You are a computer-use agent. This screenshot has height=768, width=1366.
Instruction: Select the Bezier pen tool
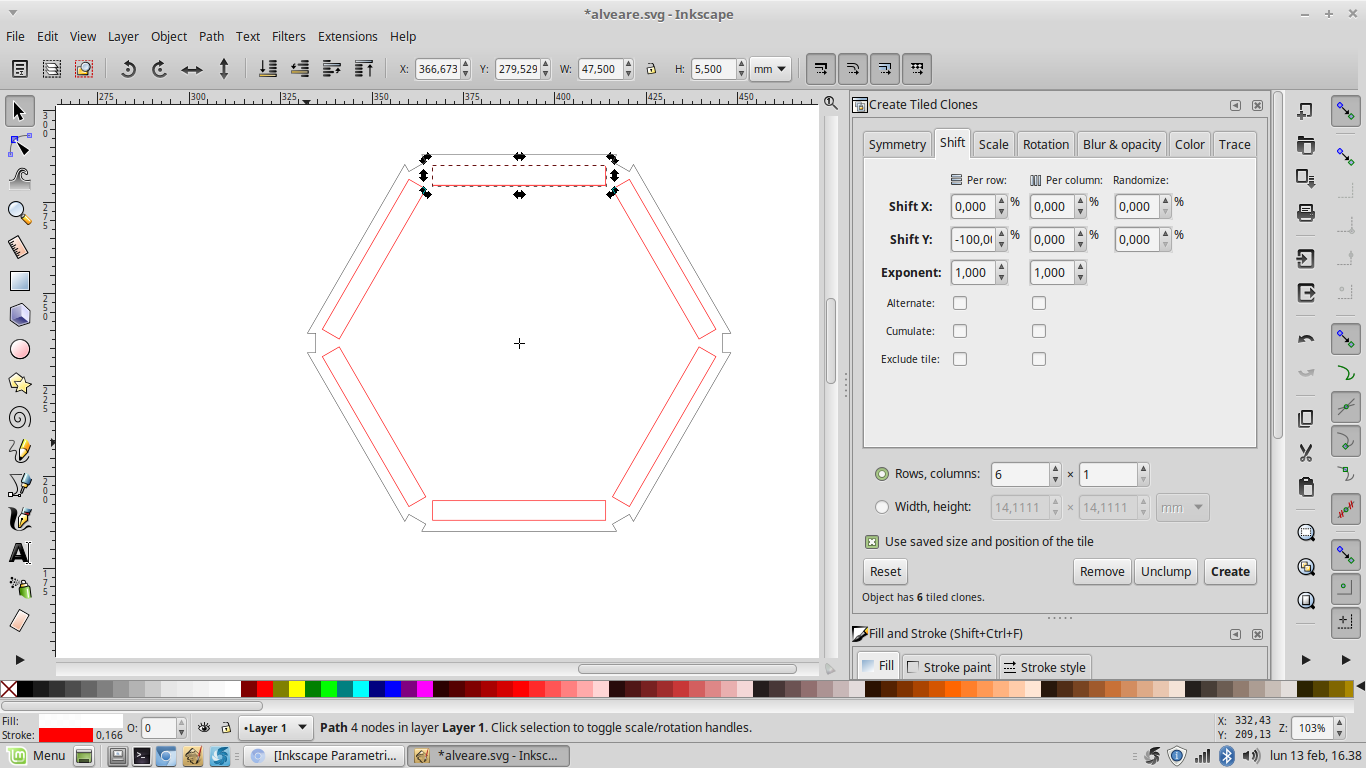tap(19, 485)
